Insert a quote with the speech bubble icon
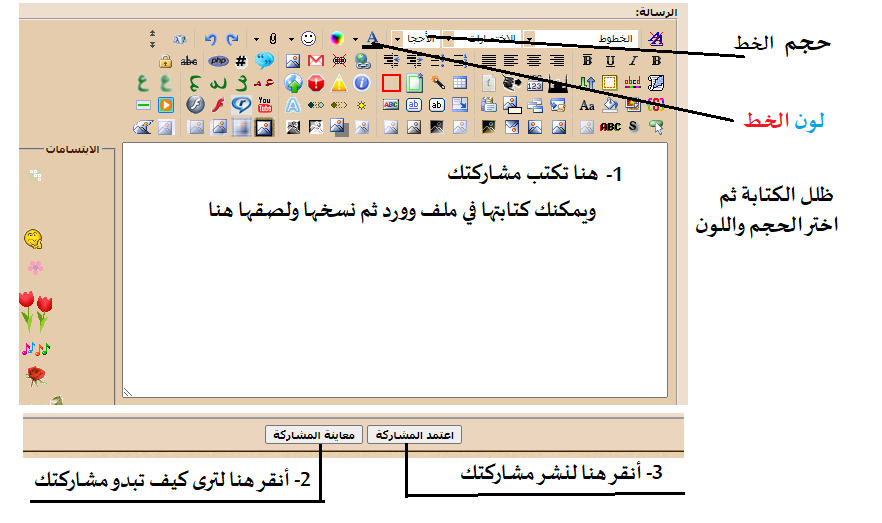882x523 pixels. point(264,61)
